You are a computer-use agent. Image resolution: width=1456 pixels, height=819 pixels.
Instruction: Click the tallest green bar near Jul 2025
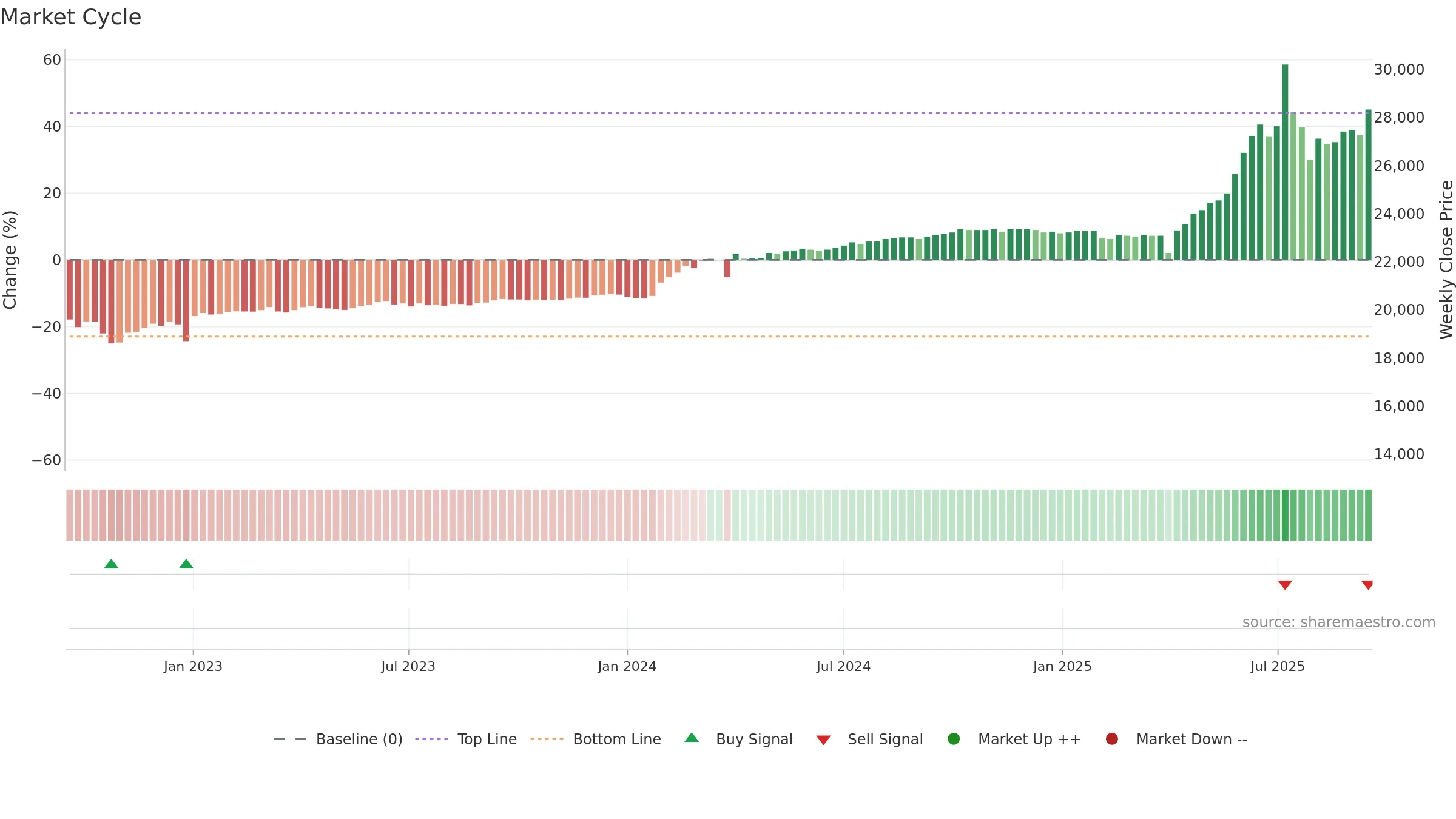(x=1285, y=162)
